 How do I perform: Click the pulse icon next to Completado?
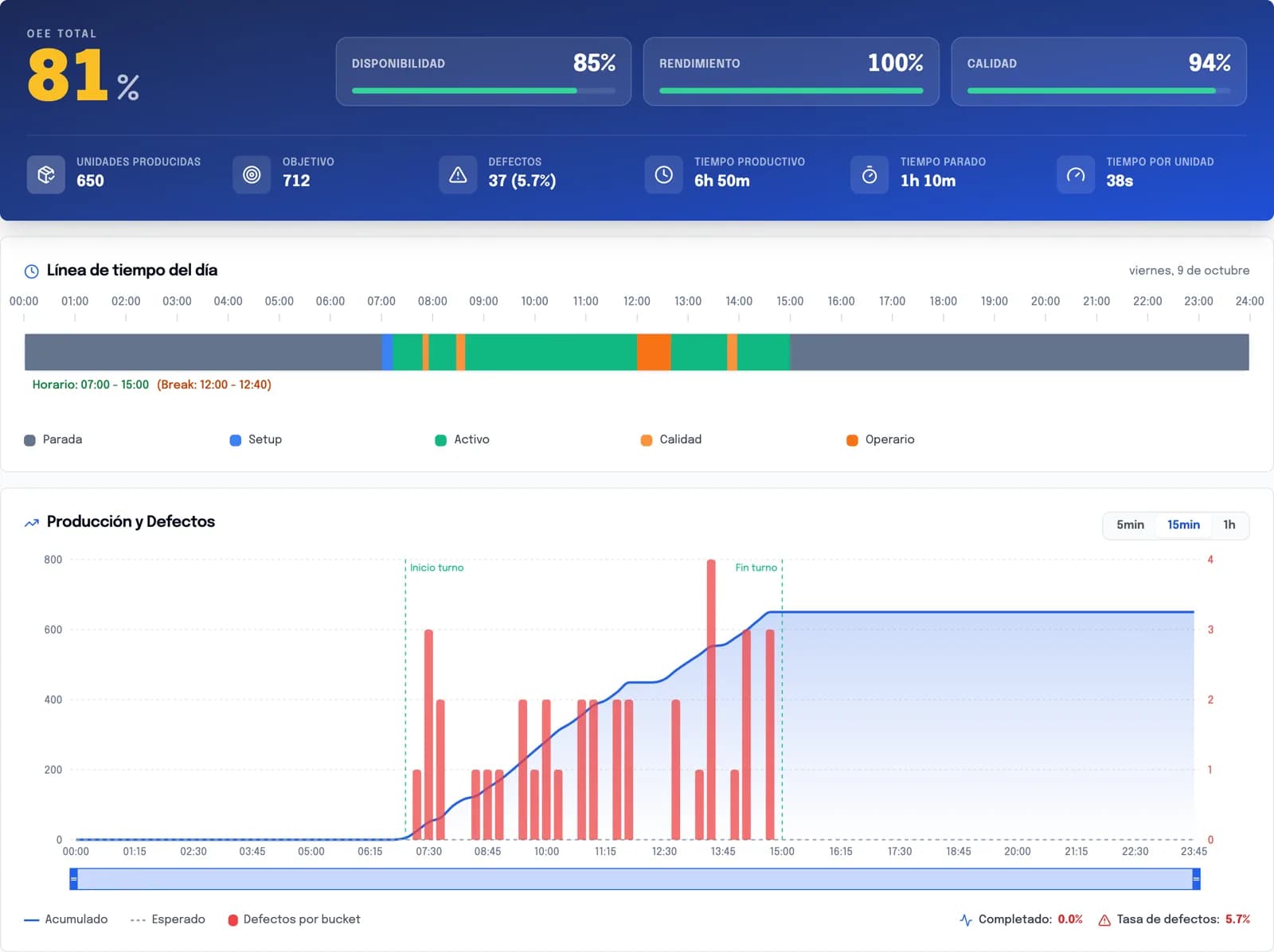coord(966,920)
